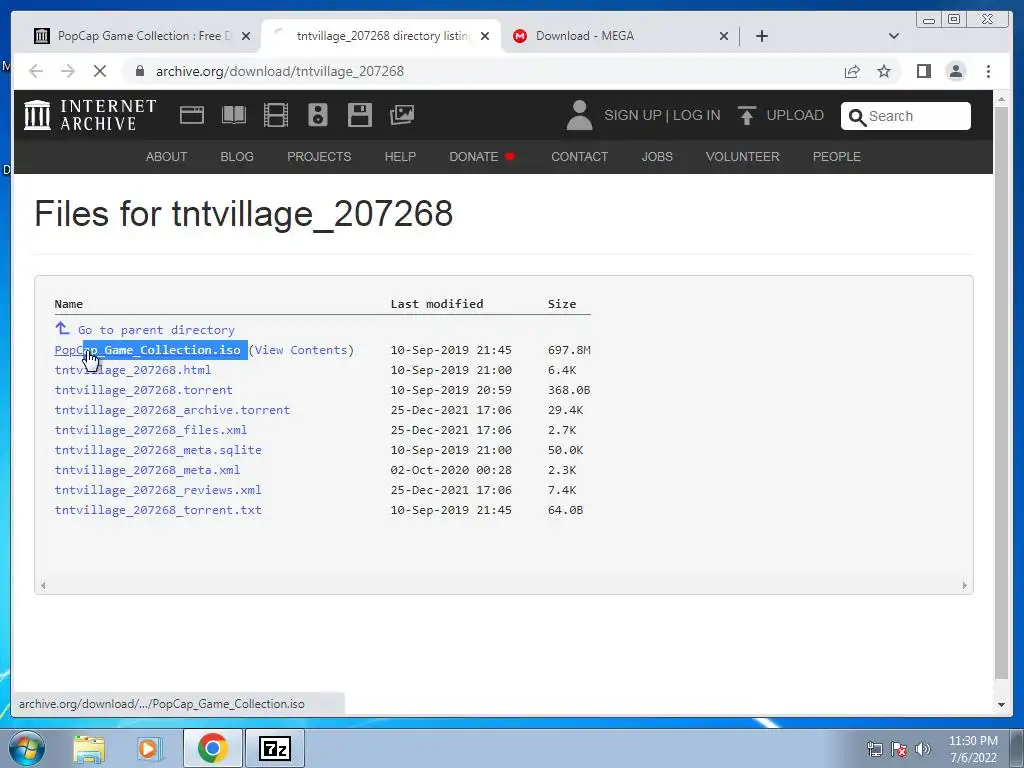Image resolution: width=1024 pixels, height=768 pixels.
Task: Open the ABOUT menu item
Action: tap(167, 157)
